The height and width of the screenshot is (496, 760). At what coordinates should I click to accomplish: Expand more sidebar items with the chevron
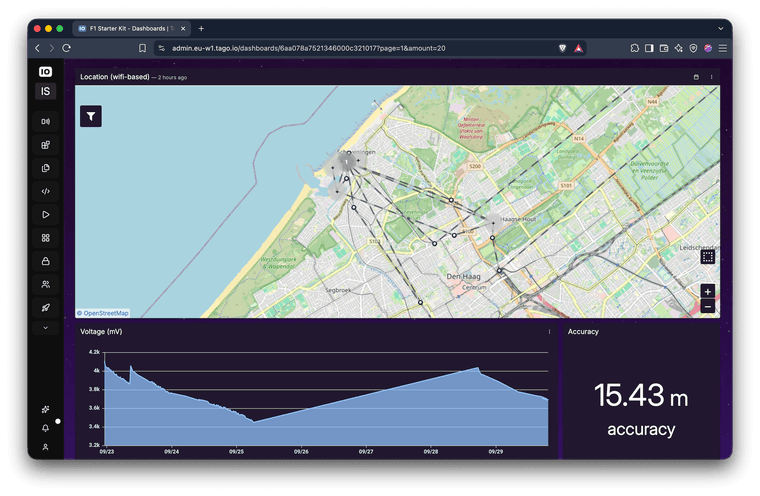tap(46, 328)
